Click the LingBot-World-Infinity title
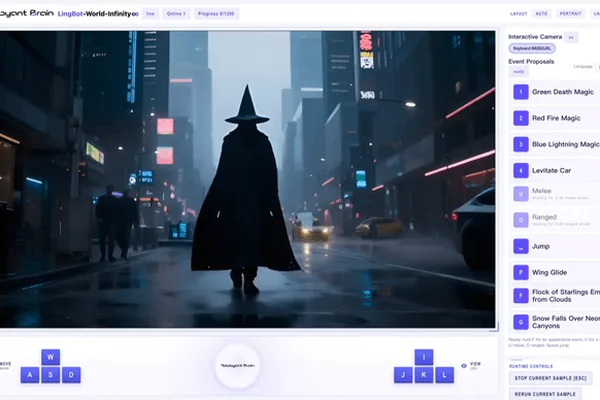This screenshot has height=400, width=600. (98, 14)
